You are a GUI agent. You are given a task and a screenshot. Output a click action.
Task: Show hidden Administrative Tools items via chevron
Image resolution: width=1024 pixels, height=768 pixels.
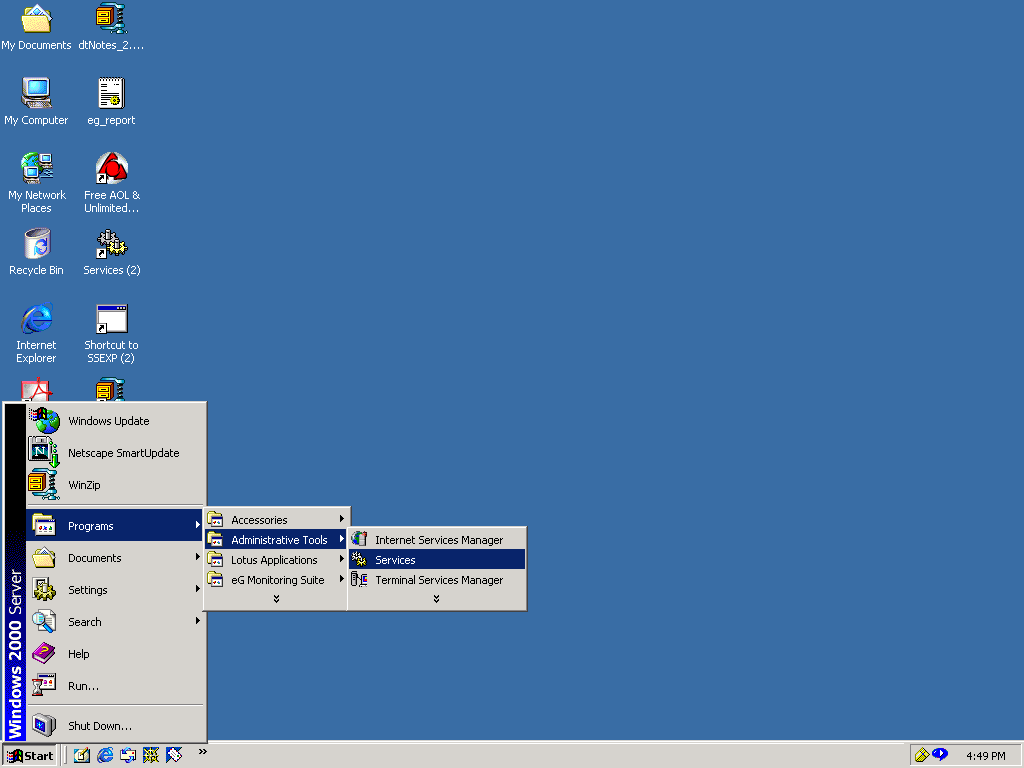(x=436, y=599)
